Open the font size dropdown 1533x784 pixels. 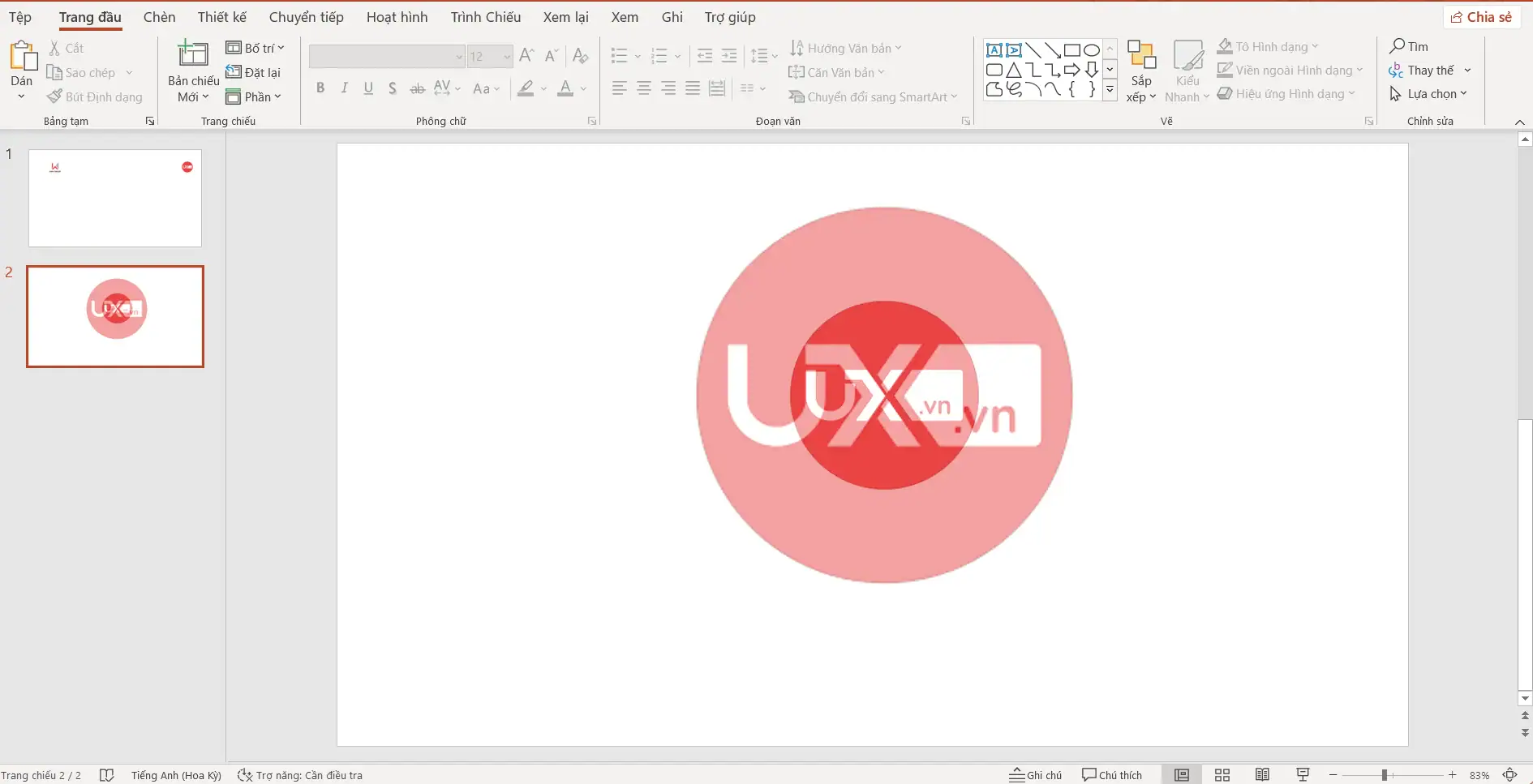click(x=507, y=56)
